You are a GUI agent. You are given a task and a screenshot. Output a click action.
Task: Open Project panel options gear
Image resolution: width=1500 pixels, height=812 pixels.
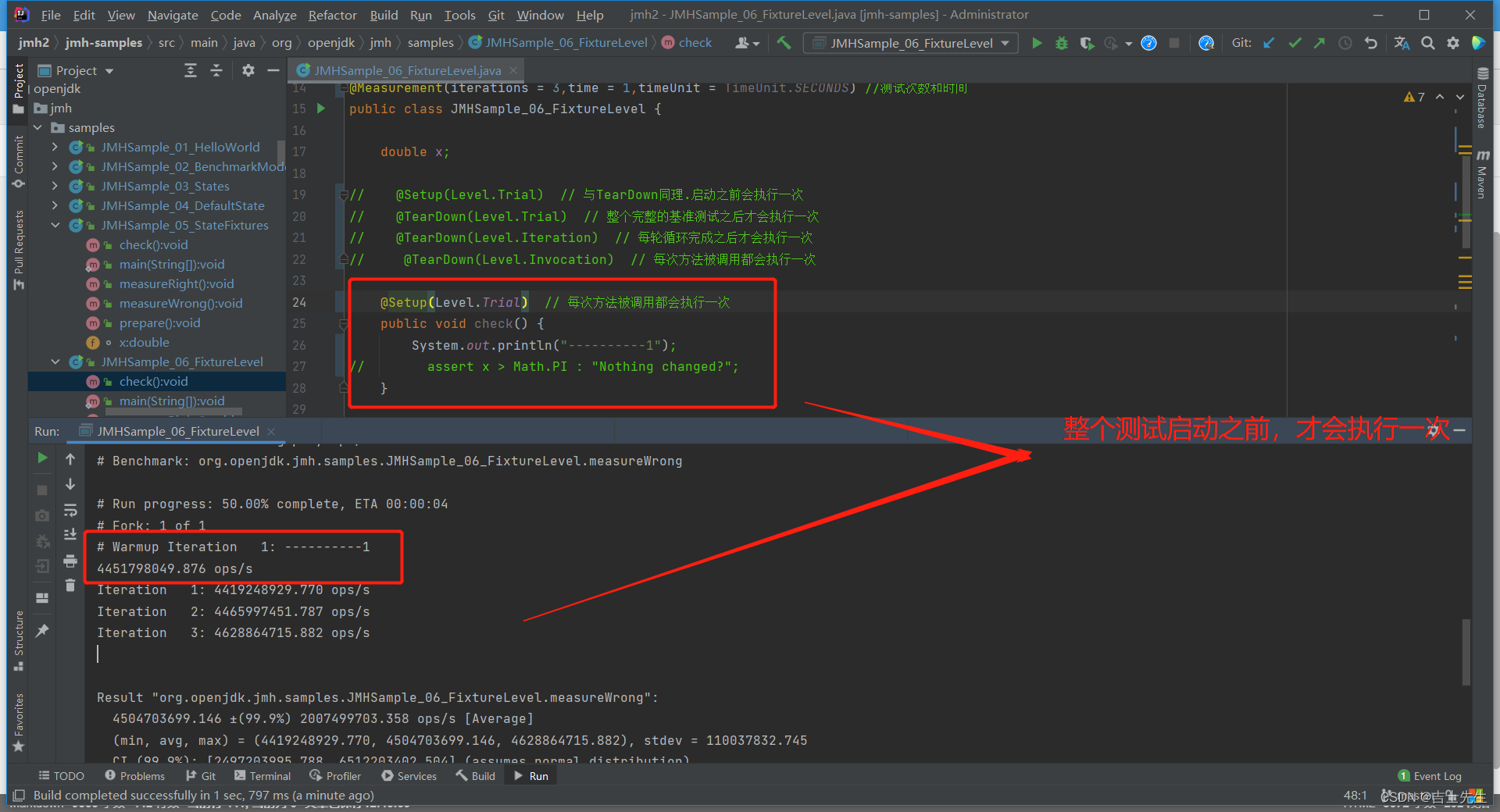pyautogui.click(x=248, y=70)
